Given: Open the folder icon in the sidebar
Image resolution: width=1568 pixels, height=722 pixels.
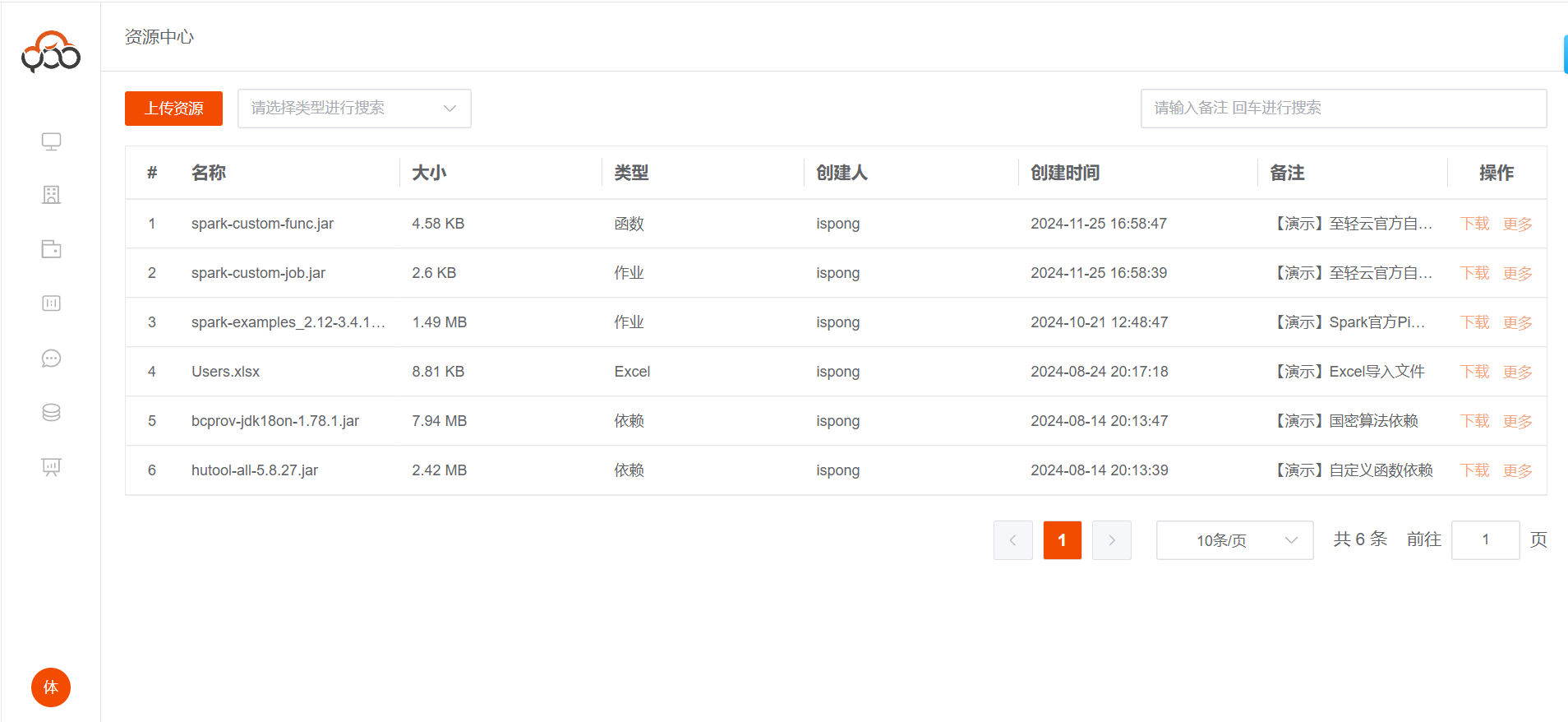Looking at the screenshot, I should (x=51, y=249).
